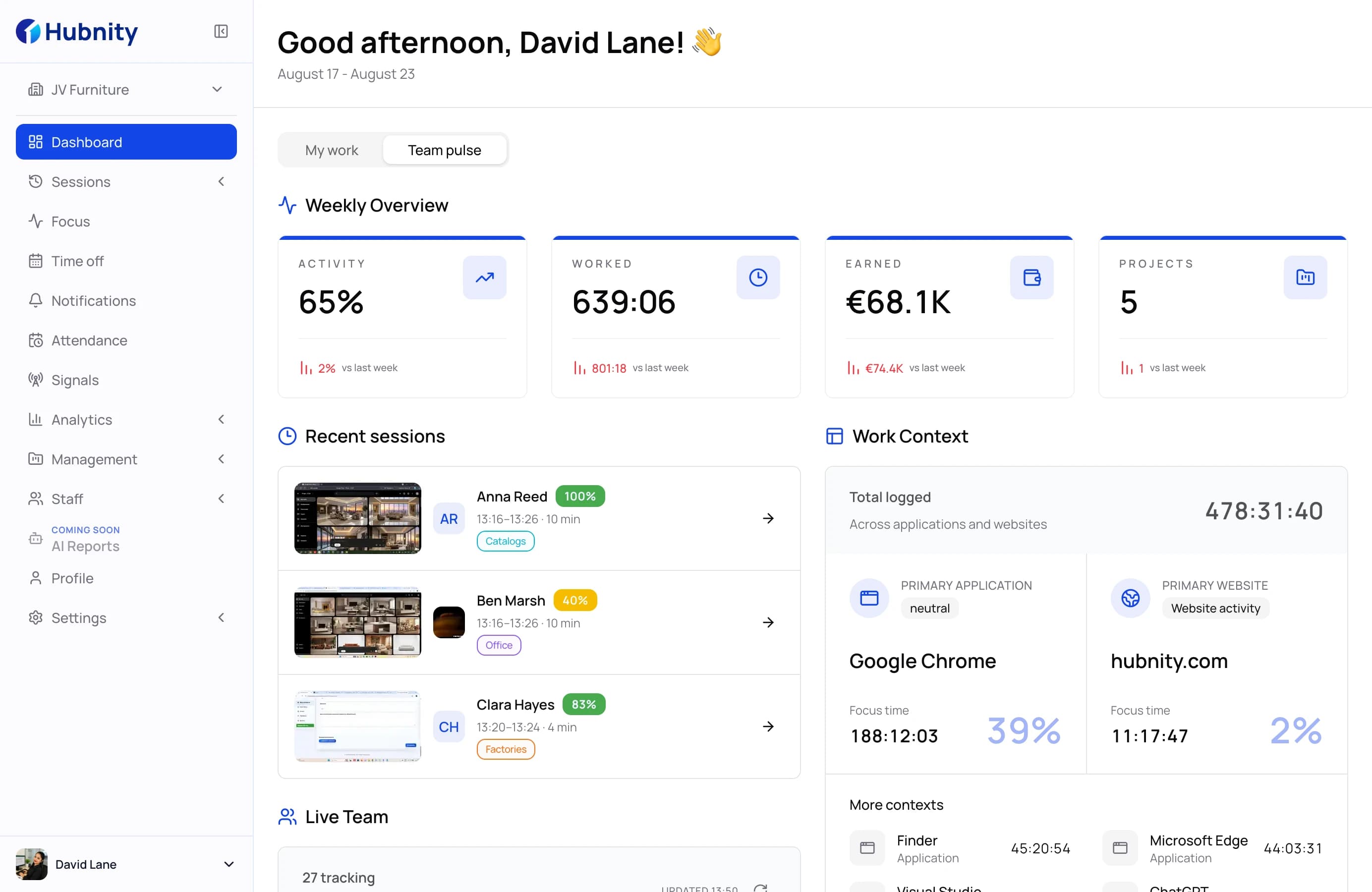
Task: Click the 27 tracking label
Action: tap(339, 877)
